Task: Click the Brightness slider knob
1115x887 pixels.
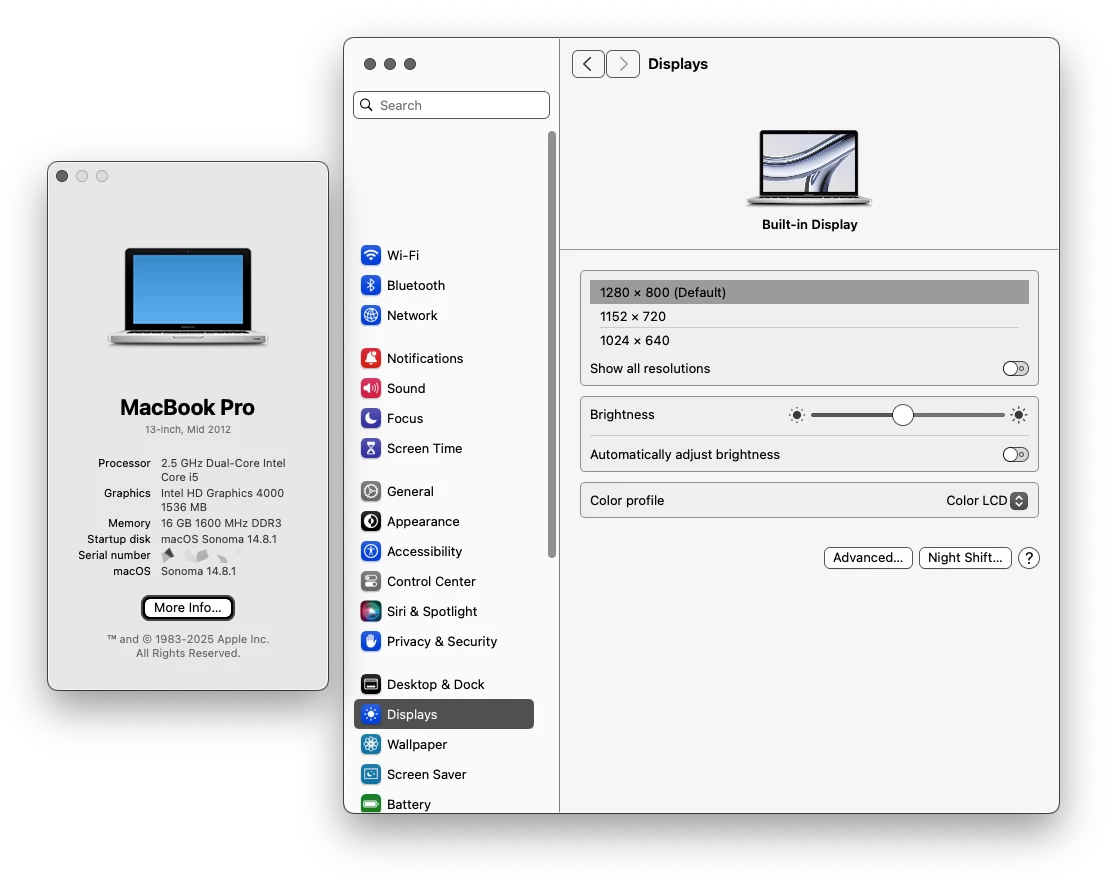Action: pos(902,415)
